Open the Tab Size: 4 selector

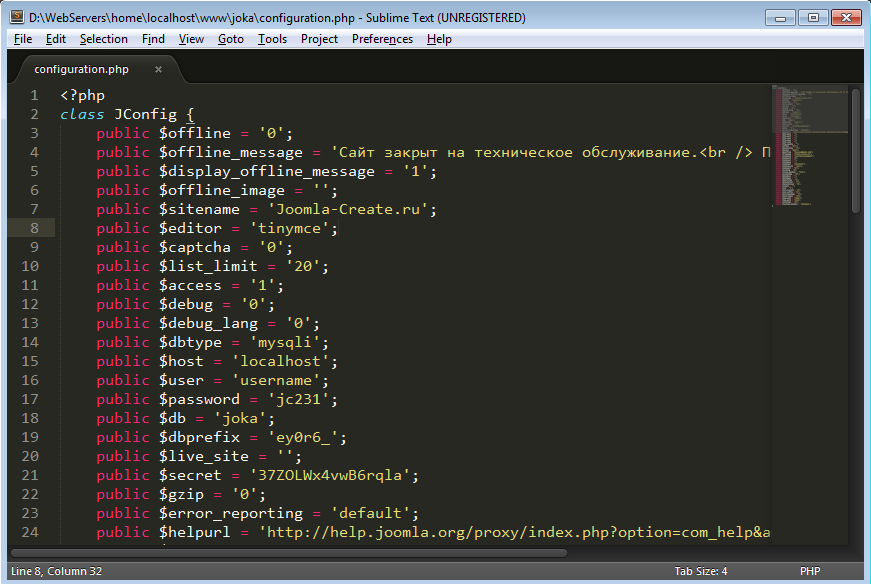700,571
